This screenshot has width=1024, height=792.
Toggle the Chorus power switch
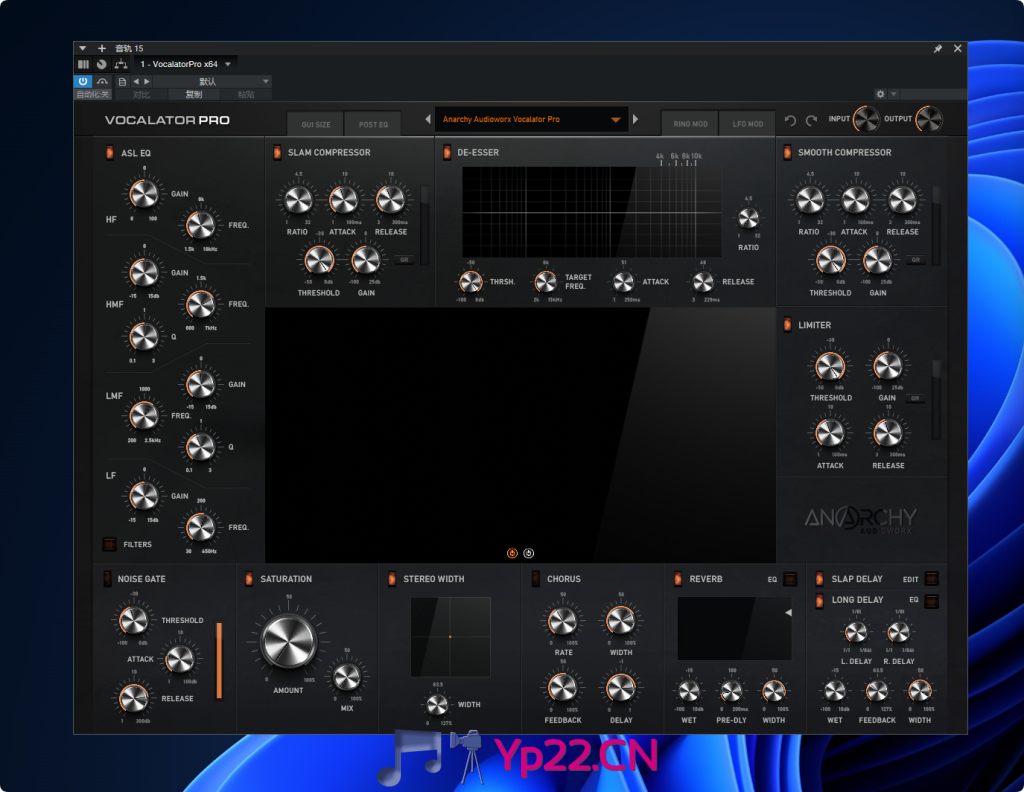(x=536, y=578)
